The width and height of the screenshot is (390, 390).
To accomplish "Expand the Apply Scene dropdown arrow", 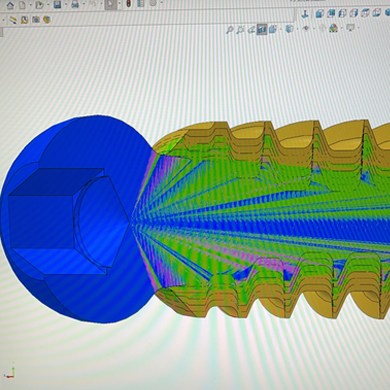I will [342, 28].
